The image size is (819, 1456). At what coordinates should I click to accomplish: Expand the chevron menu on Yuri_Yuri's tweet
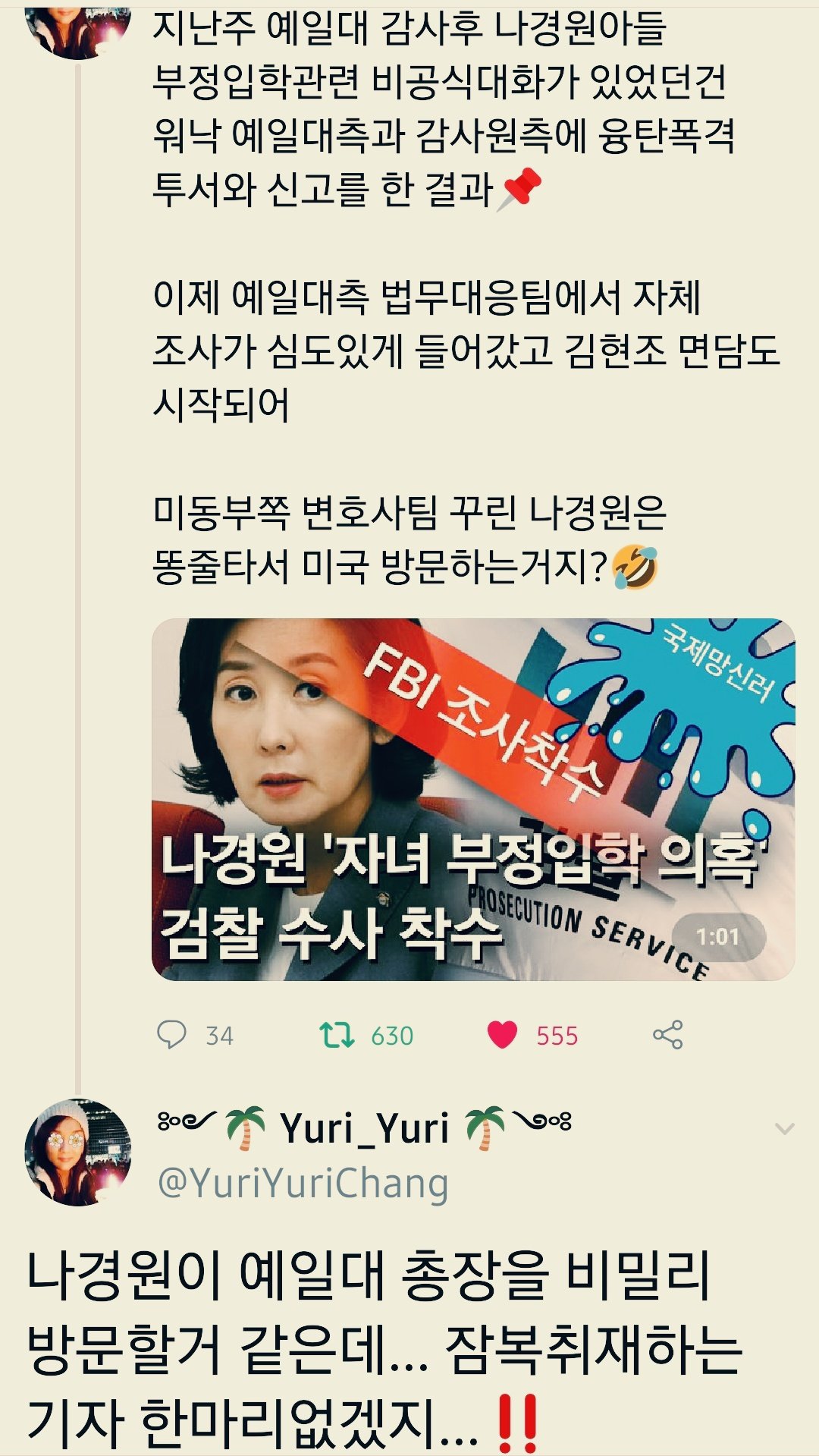tap(785, 1129)
